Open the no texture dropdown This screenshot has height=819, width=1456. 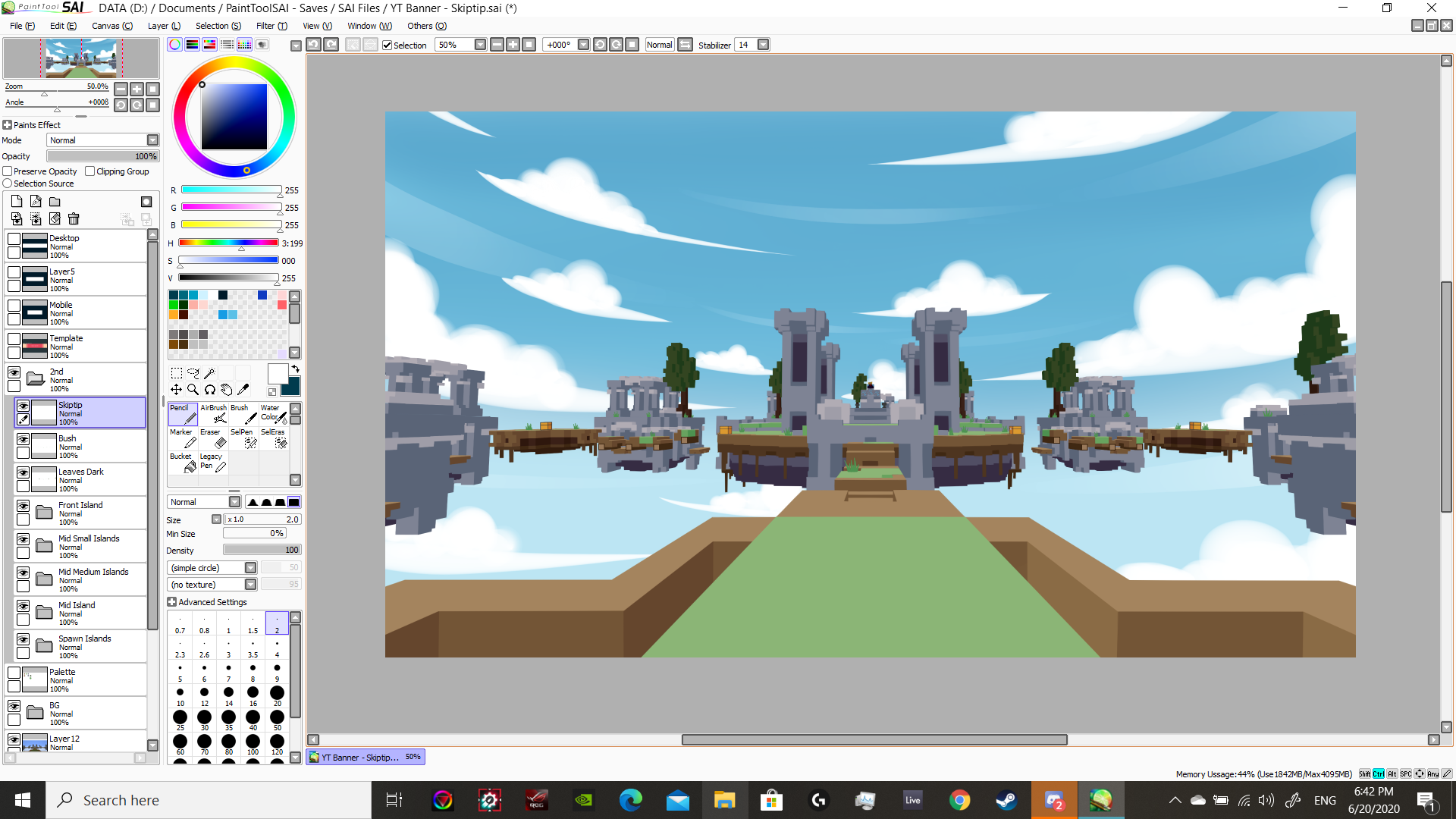click(x=212, y=585)
